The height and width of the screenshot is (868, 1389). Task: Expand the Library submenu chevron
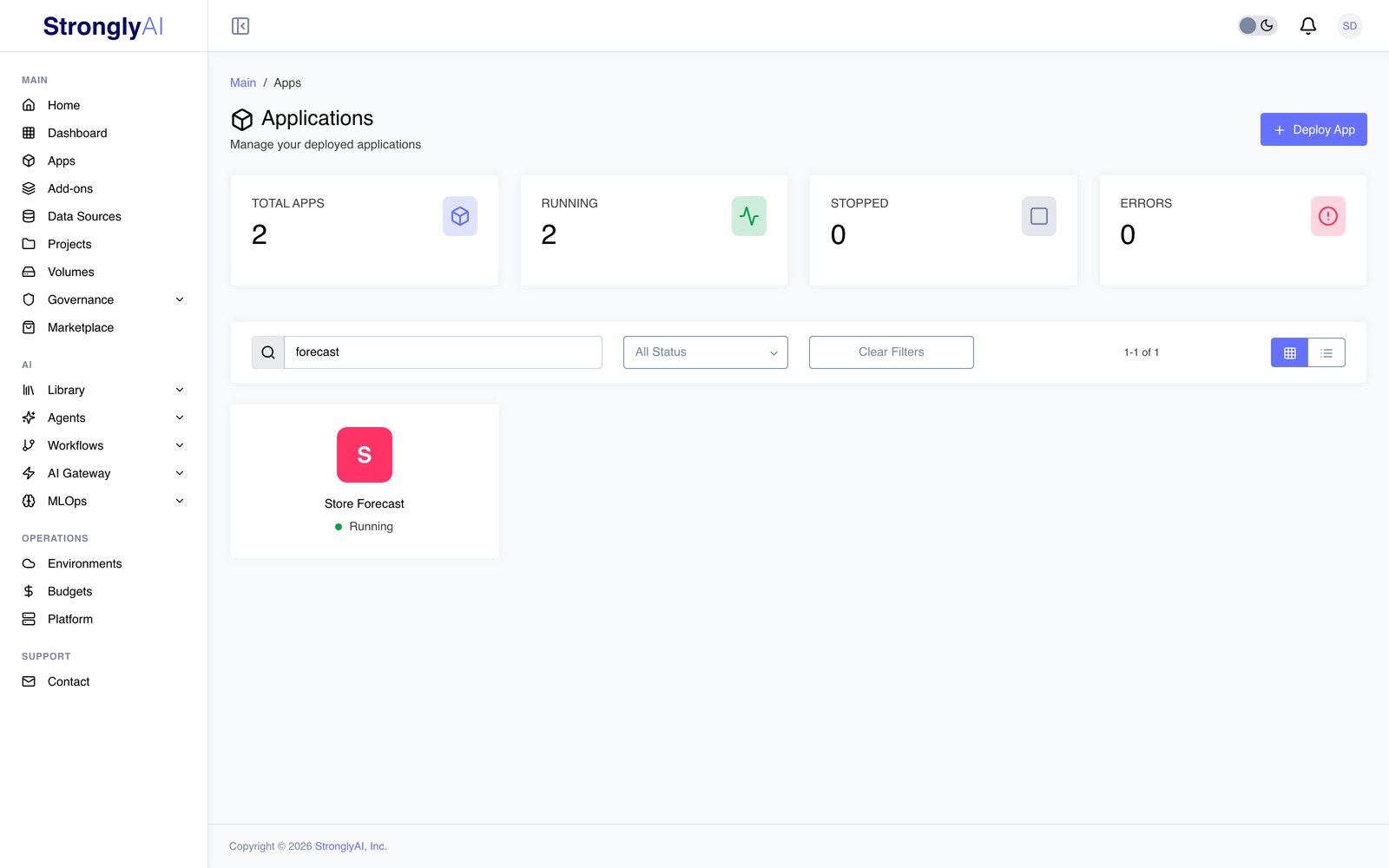180,390
